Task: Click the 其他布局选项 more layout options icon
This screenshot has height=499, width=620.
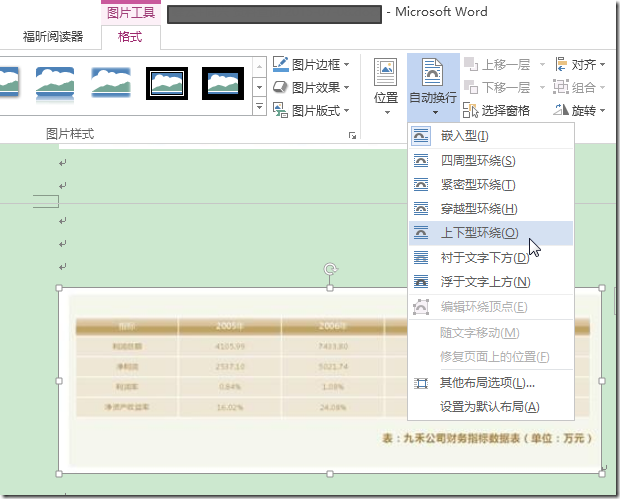Action: [421, 383]
